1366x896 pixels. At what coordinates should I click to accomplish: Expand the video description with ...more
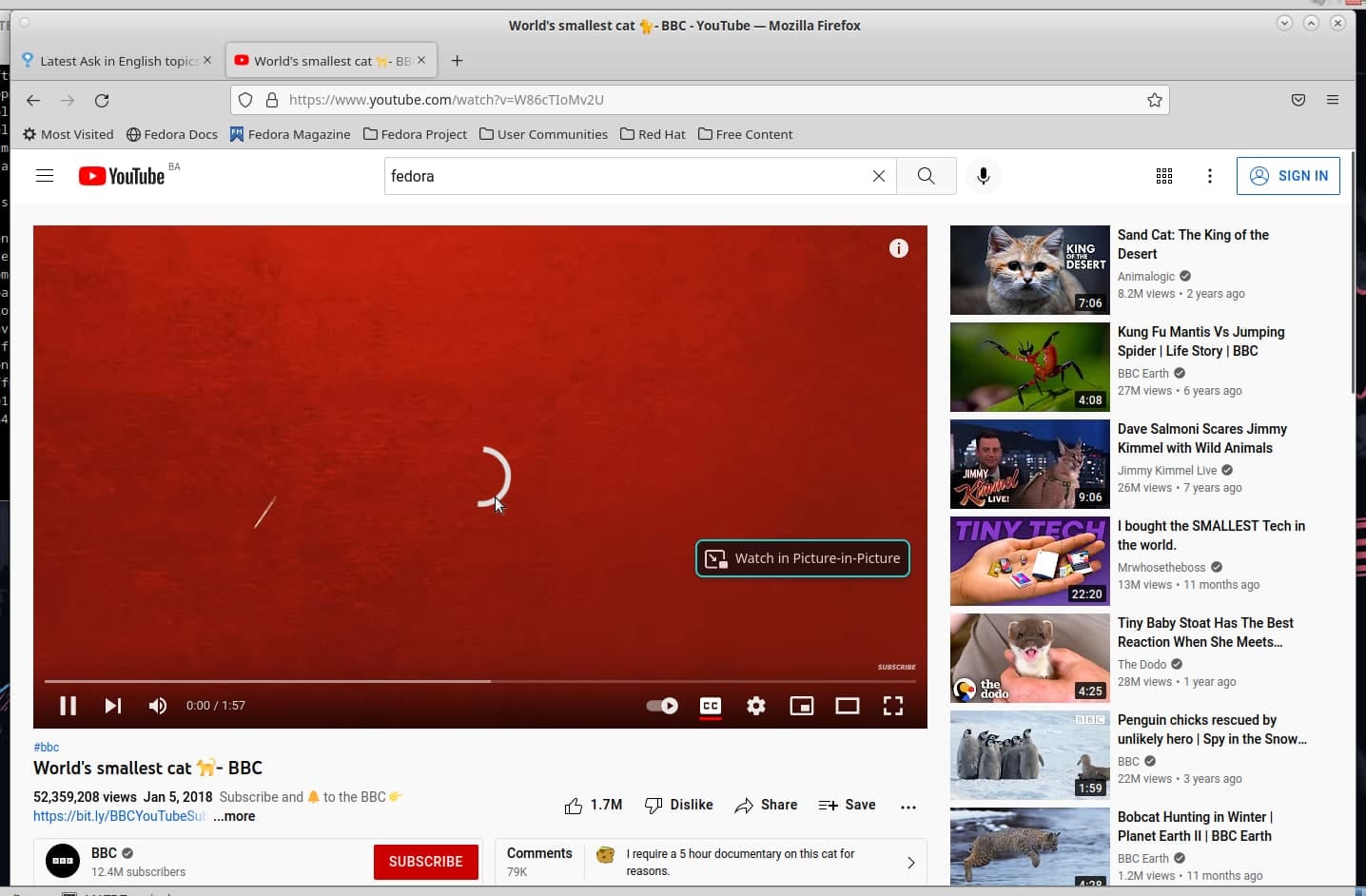[234, 816]
